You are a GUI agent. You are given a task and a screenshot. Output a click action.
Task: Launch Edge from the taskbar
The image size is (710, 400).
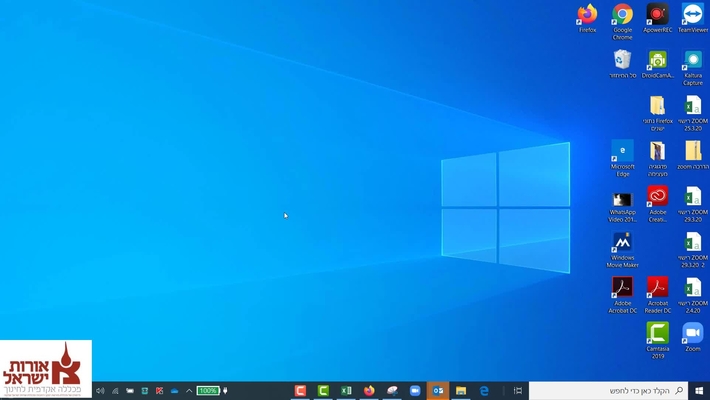(x=484, y=390)
